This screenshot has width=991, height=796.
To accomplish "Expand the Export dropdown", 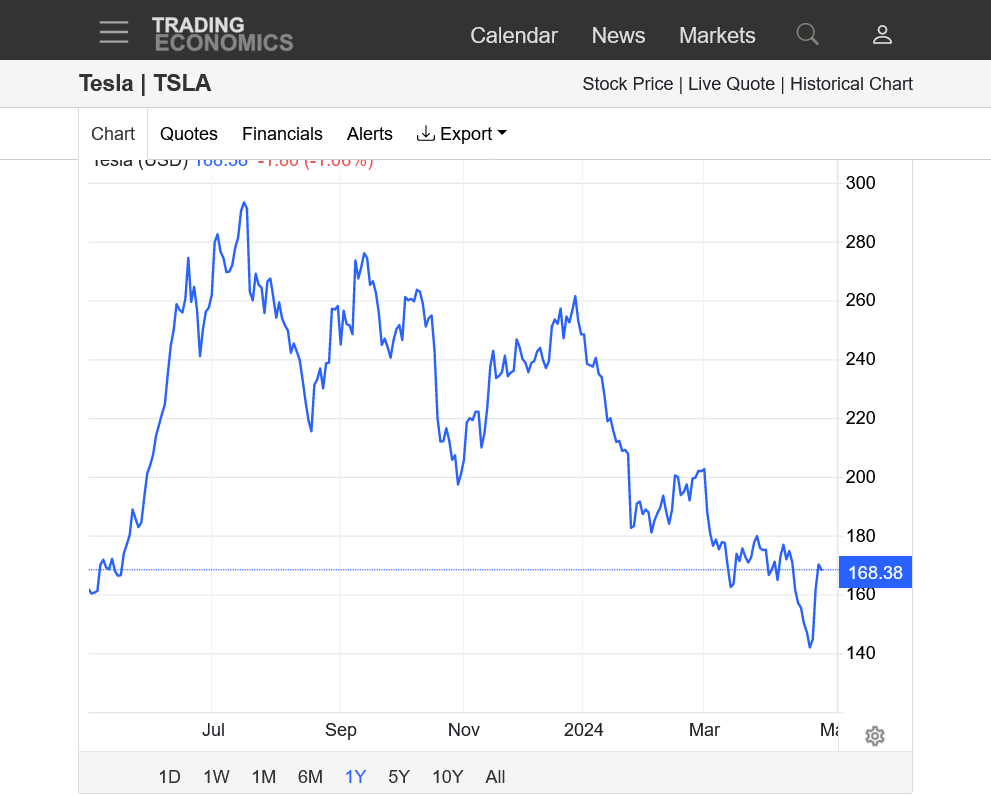I will 462,134.
